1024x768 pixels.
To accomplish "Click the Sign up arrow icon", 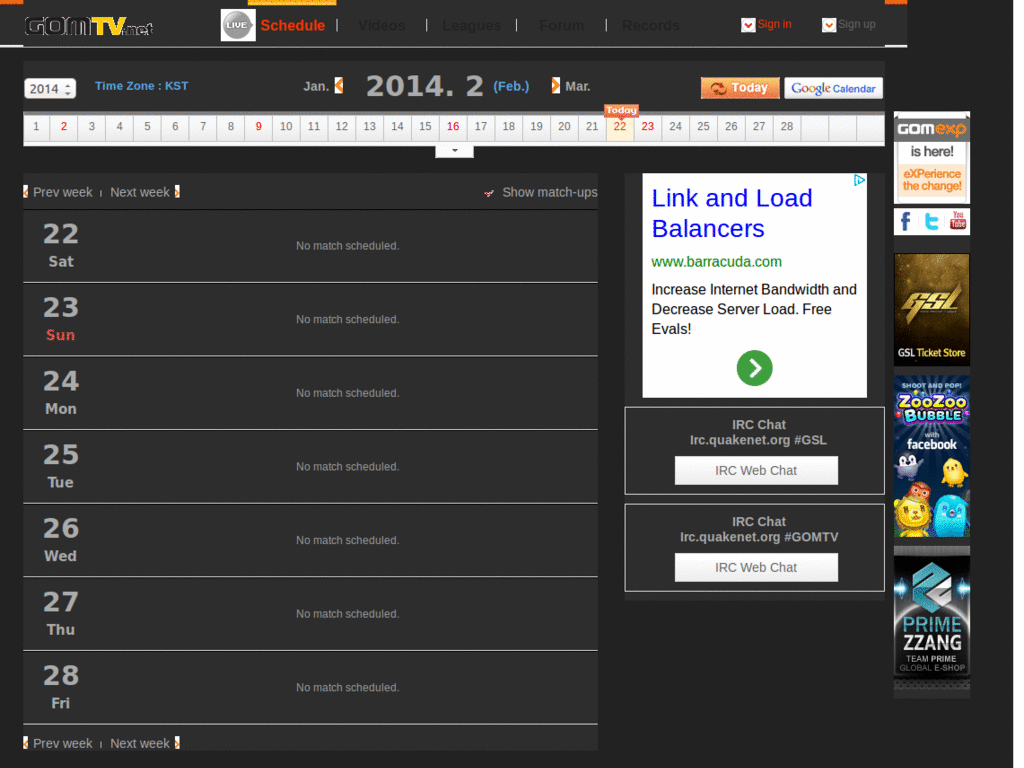I will pyautogui.click(x=829, y=25).
